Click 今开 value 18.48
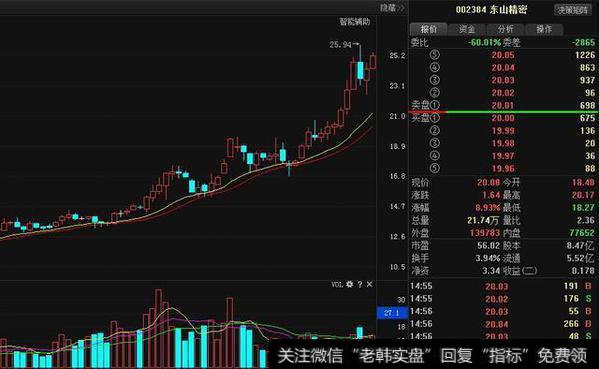The width and height of the screenshot is (599, 369). 583,183
